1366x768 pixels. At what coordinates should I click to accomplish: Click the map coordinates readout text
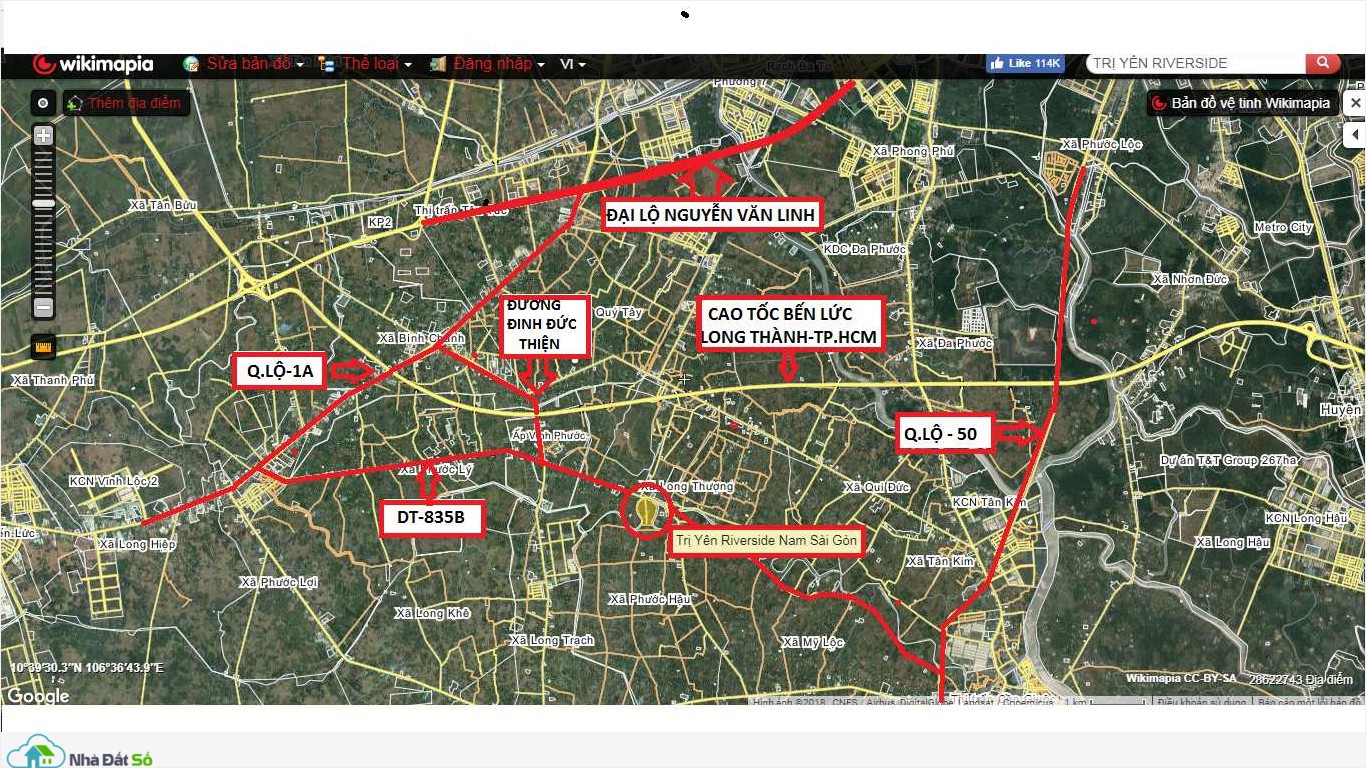[86, 667]
